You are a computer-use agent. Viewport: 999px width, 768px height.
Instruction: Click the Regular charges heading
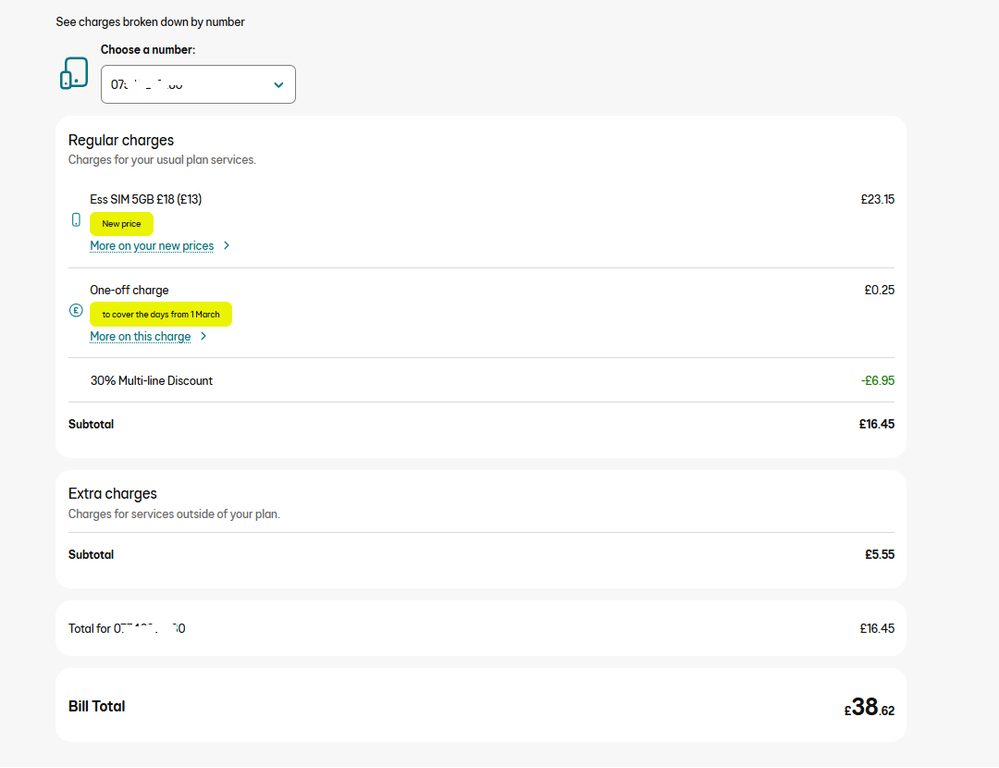pos(121,140)
